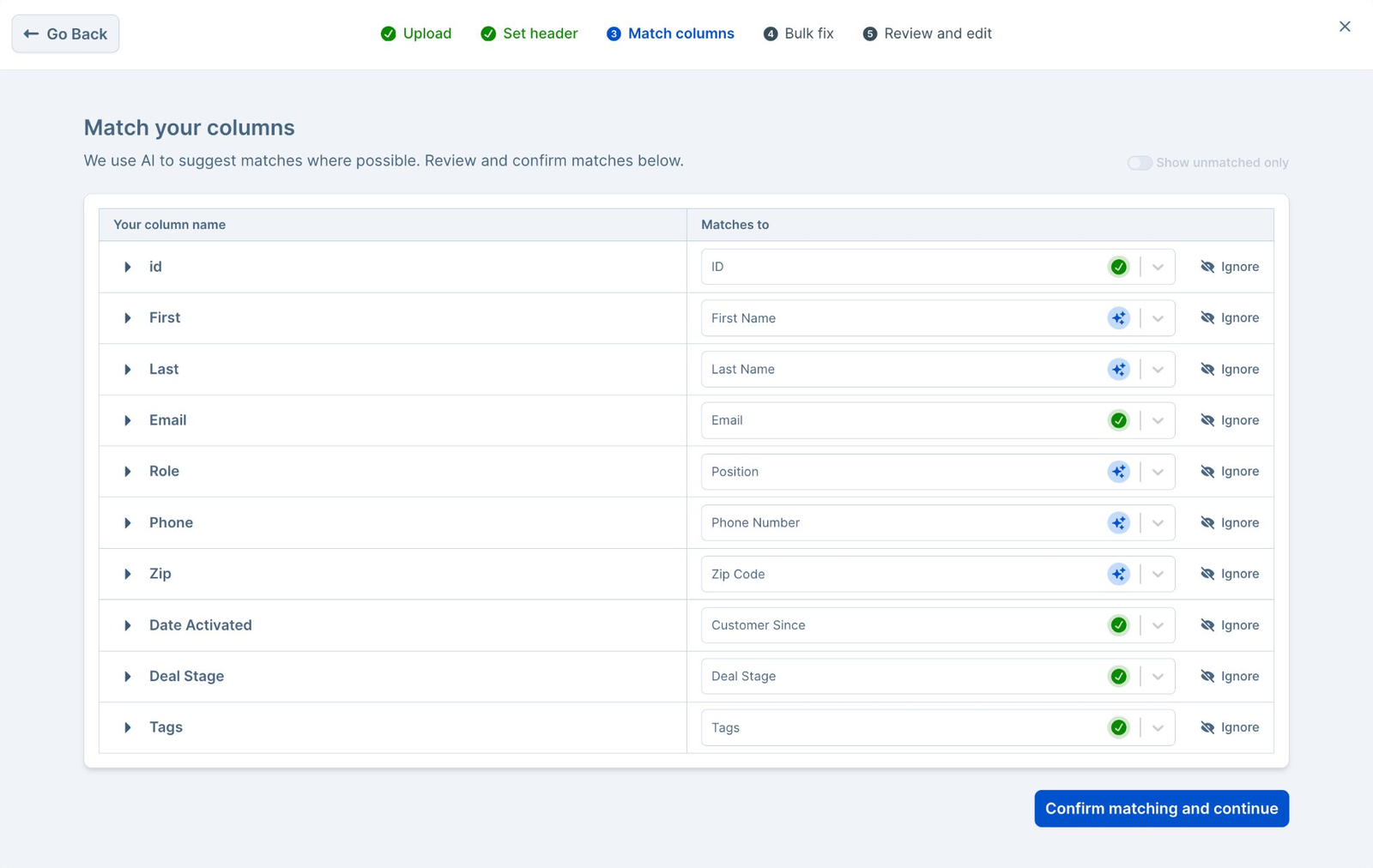
Task: Toggle Show unmatched only switch
Action: click(x=1140, y=163)
